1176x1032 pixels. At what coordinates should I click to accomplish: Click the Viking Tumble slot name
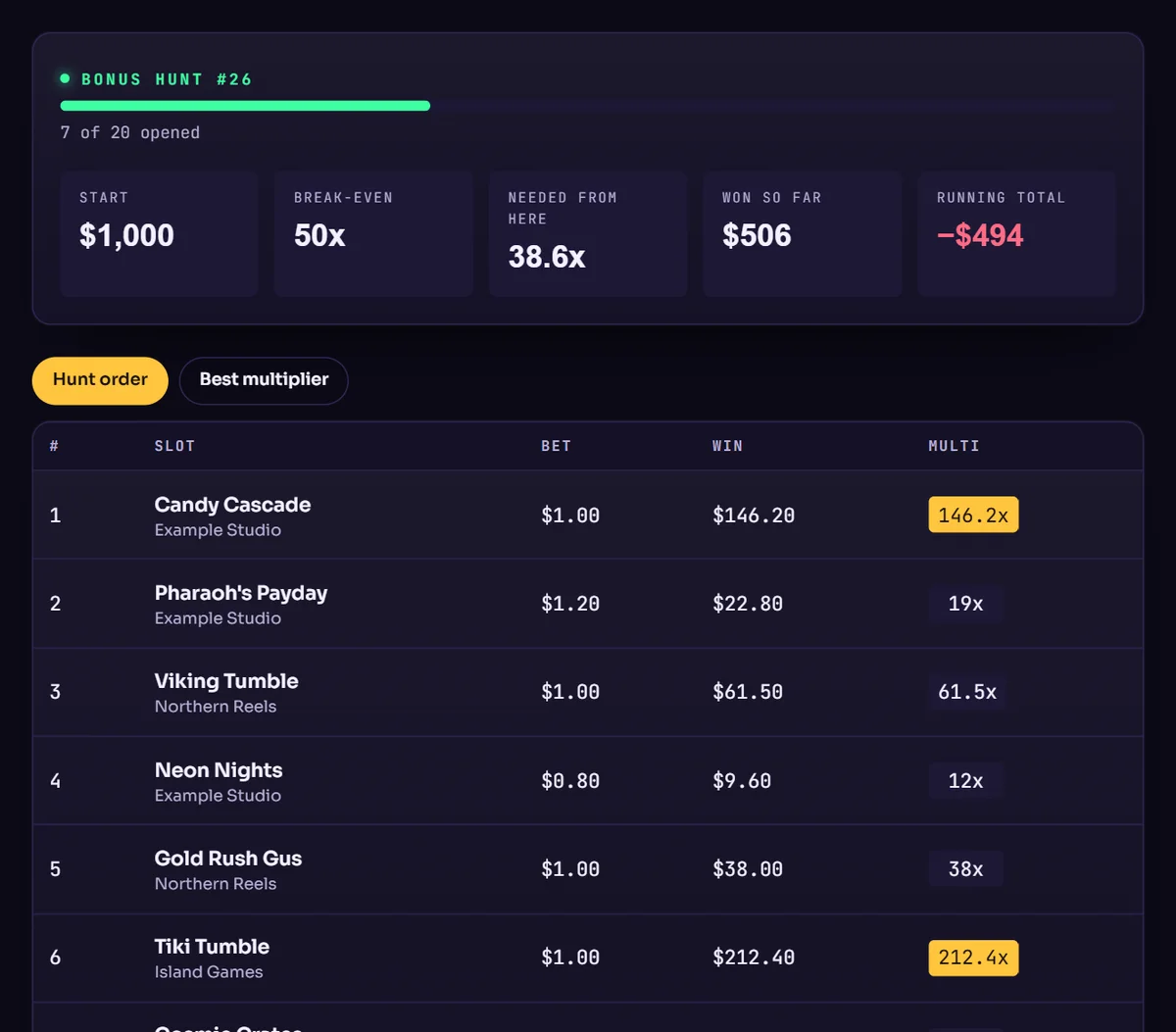226,681
